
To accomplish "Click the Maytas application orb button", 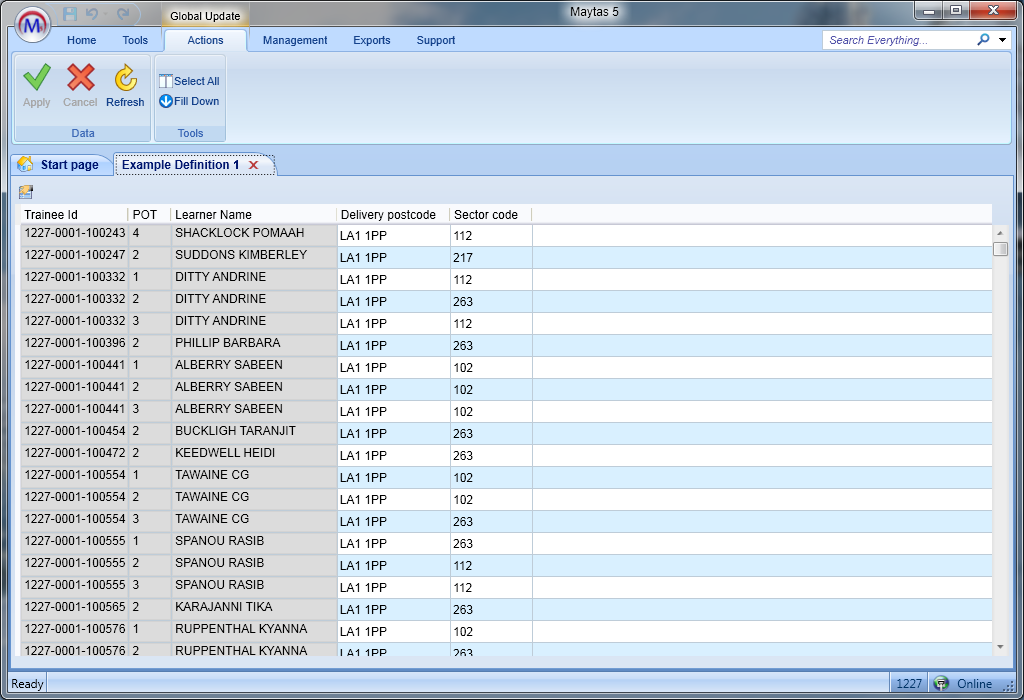I will [x=33, y=24].
